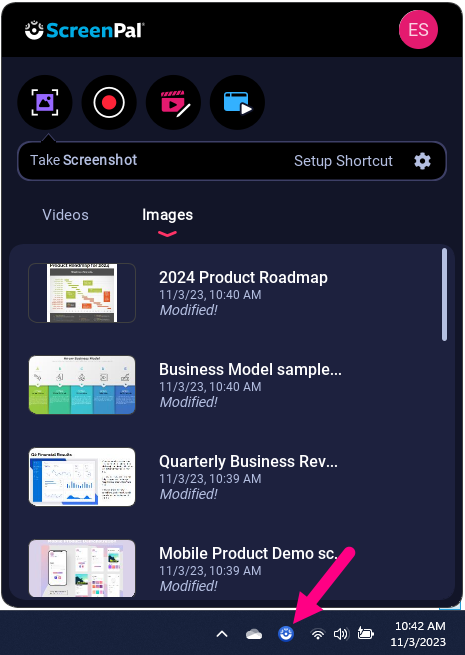Switch to the Videos tab
This screenshot has height=655, width=465.
click(66, 215)
